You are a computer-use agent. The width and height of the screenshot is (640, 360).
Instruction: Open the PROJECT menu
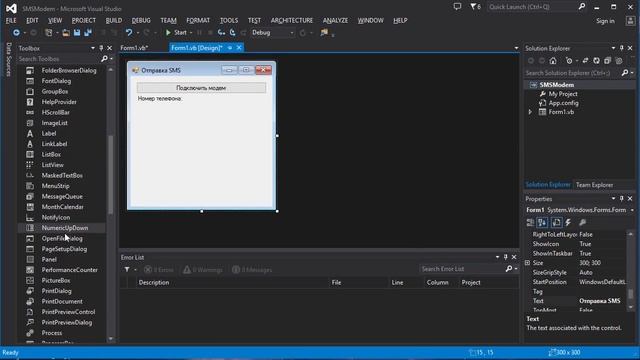click(83, 20)
